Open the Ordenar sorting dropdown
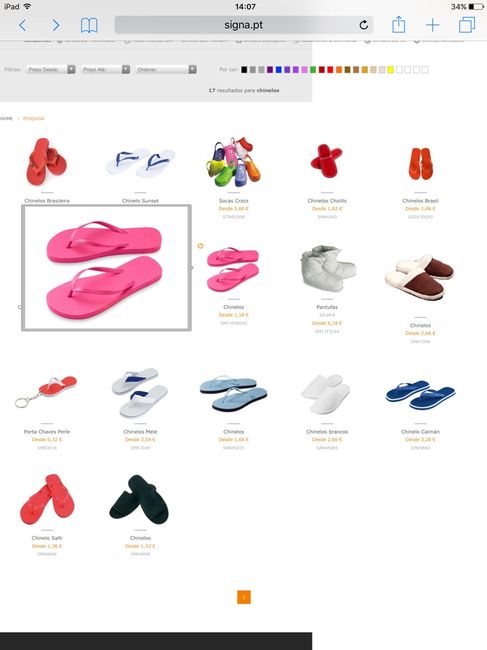 (166, 69)
